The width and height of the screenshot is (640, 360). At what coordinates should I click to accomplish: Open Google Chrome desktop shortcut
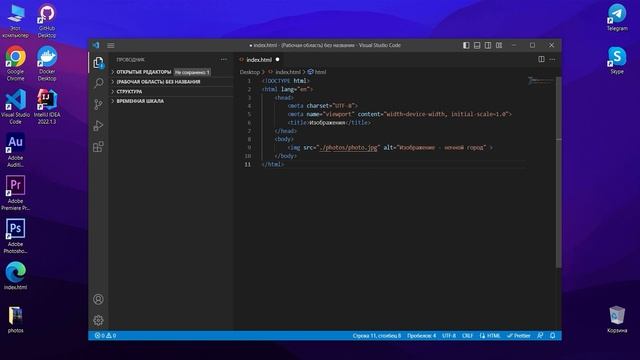pyautogui.click(x=16, y=64)
